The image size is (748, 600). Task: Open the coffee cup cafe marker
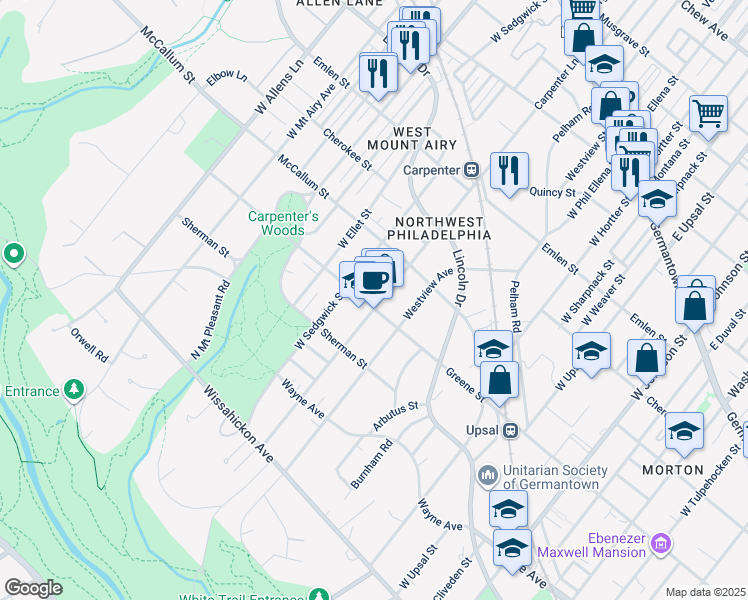374,281
